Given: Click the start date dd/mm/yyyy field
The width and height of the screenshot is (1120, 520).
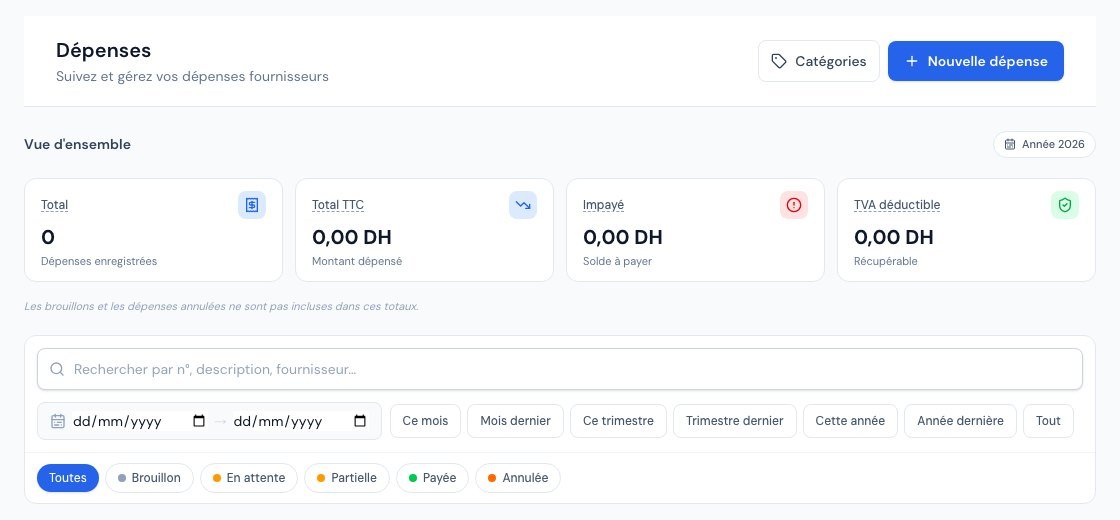Looking at the screenshot, I should tap(139, 421).
